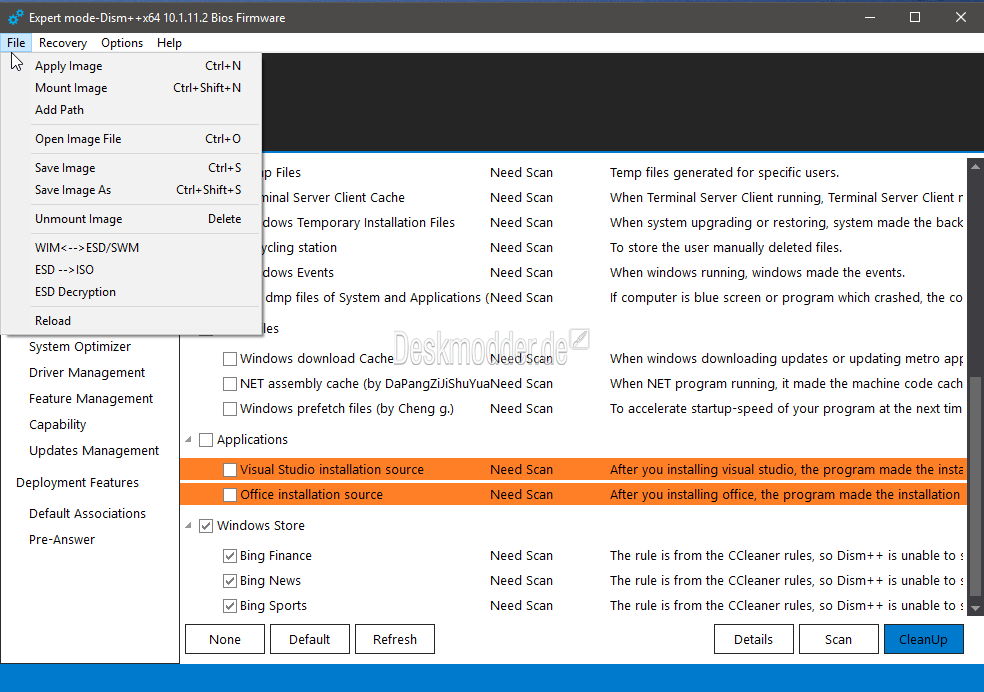Check the Applications group checkbox
984x692 pixels.
pos(206,440)
